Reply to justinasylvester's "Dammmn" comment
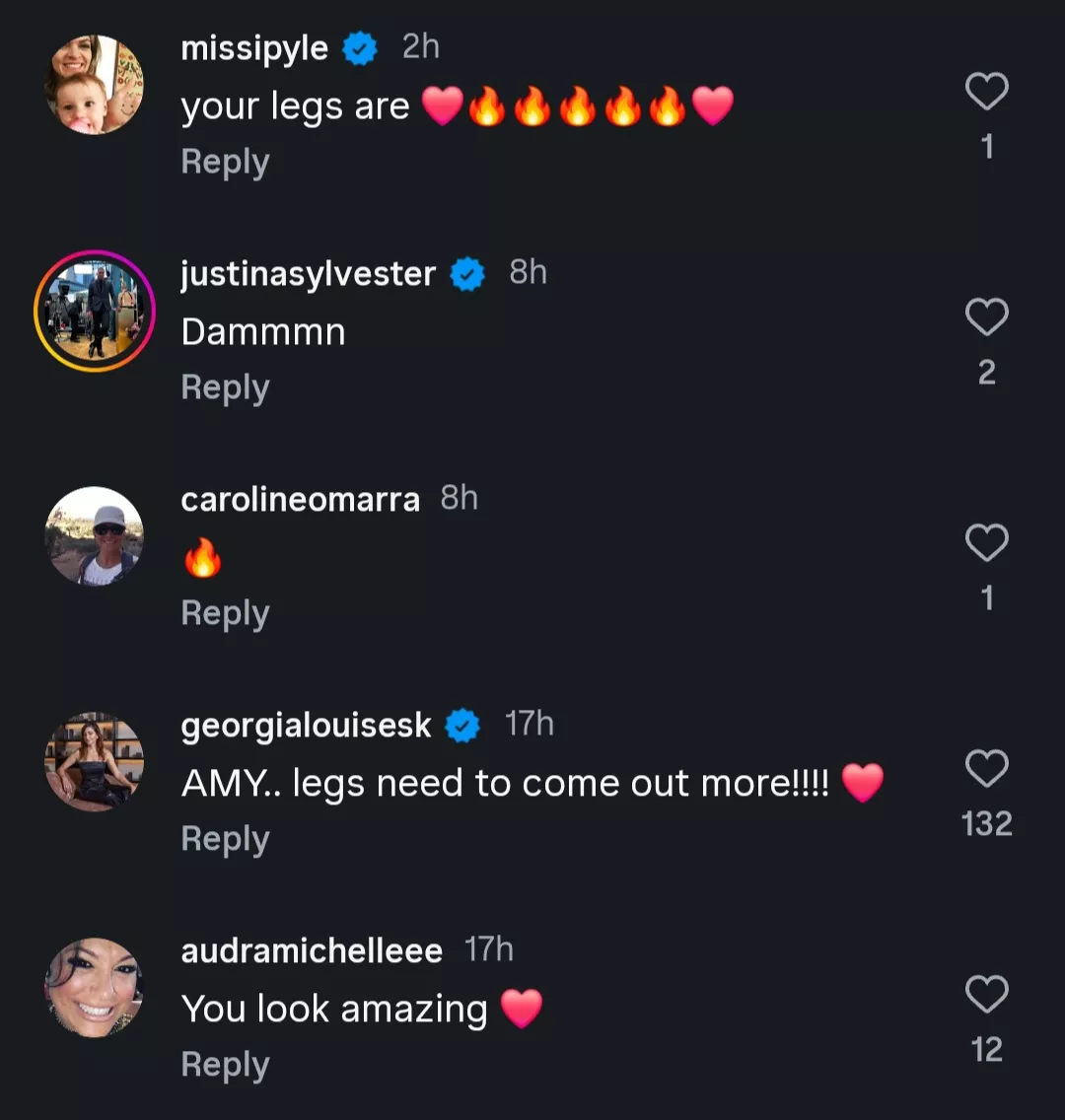The image size is (1065, 1120). tap(225, 387)
